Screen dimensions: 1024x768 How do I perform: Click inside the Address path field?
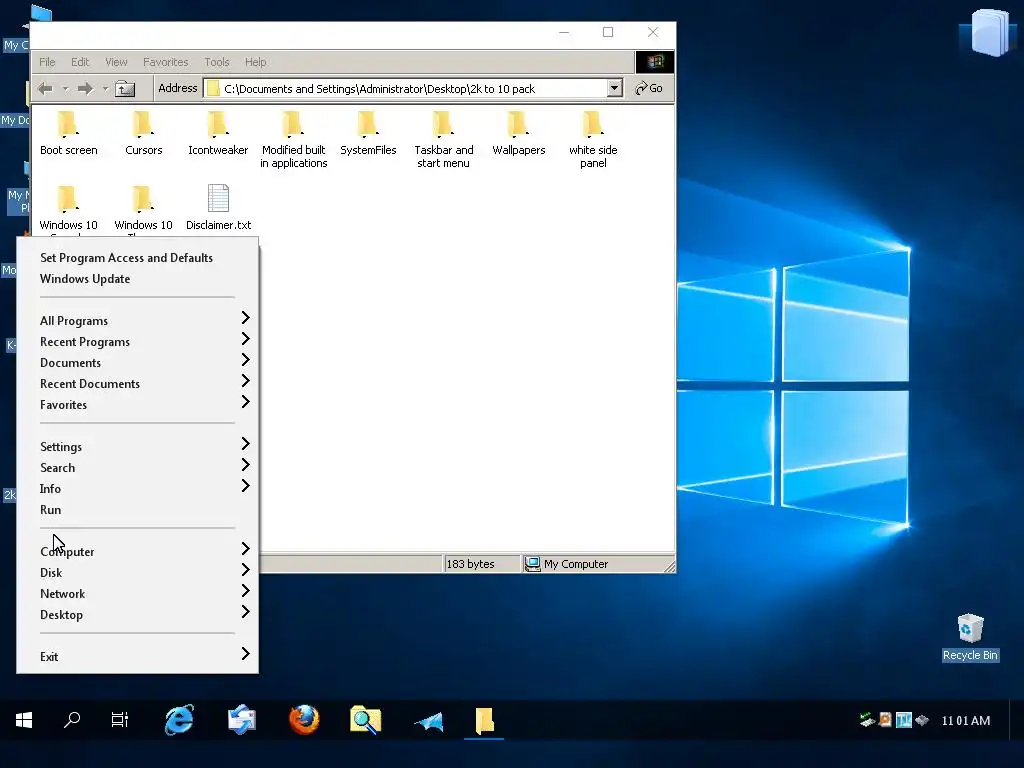click(x=405, y=88)
